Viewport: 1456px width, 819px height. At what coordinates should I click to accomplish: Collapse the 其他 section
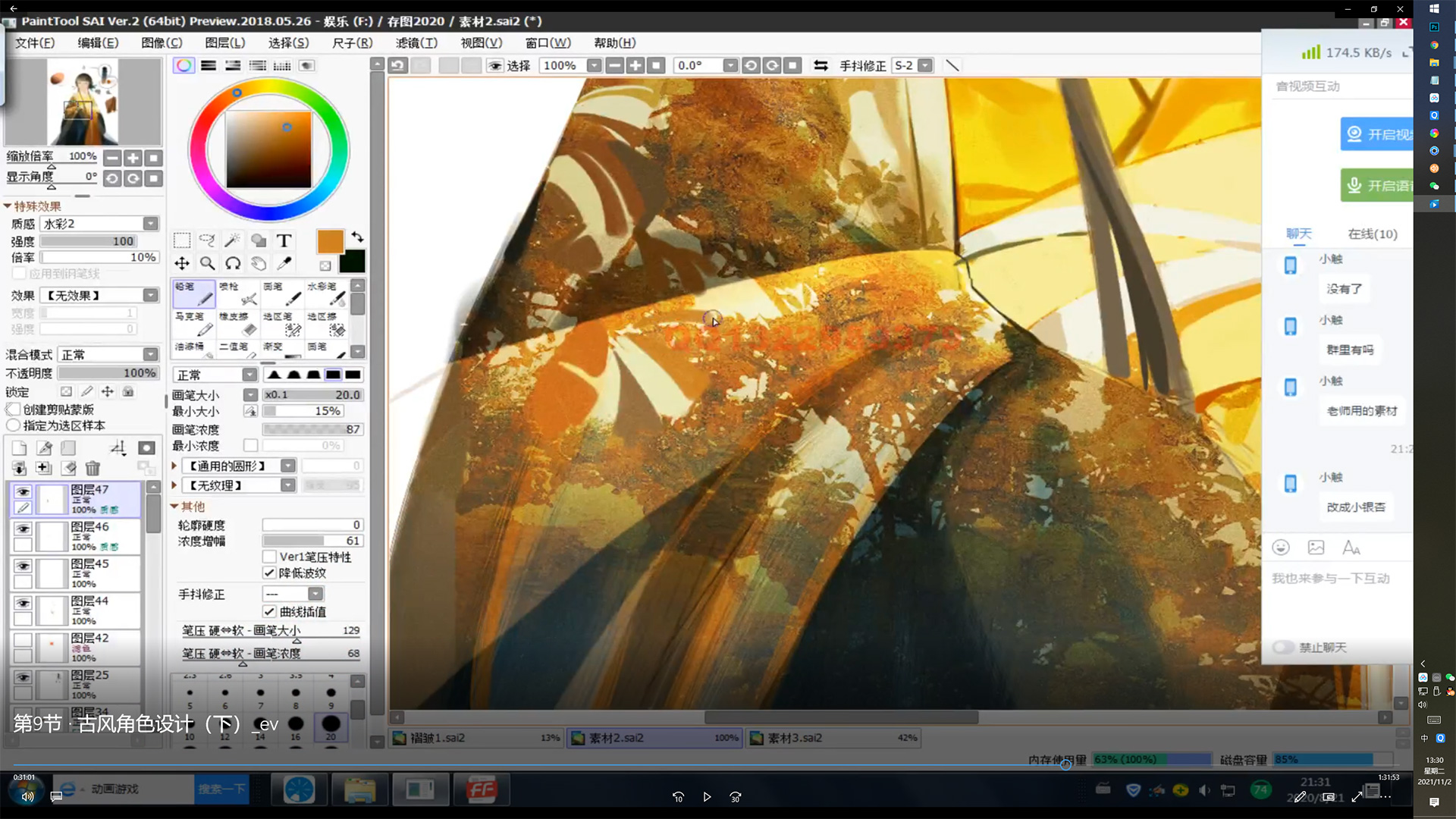tap(174, 506)
